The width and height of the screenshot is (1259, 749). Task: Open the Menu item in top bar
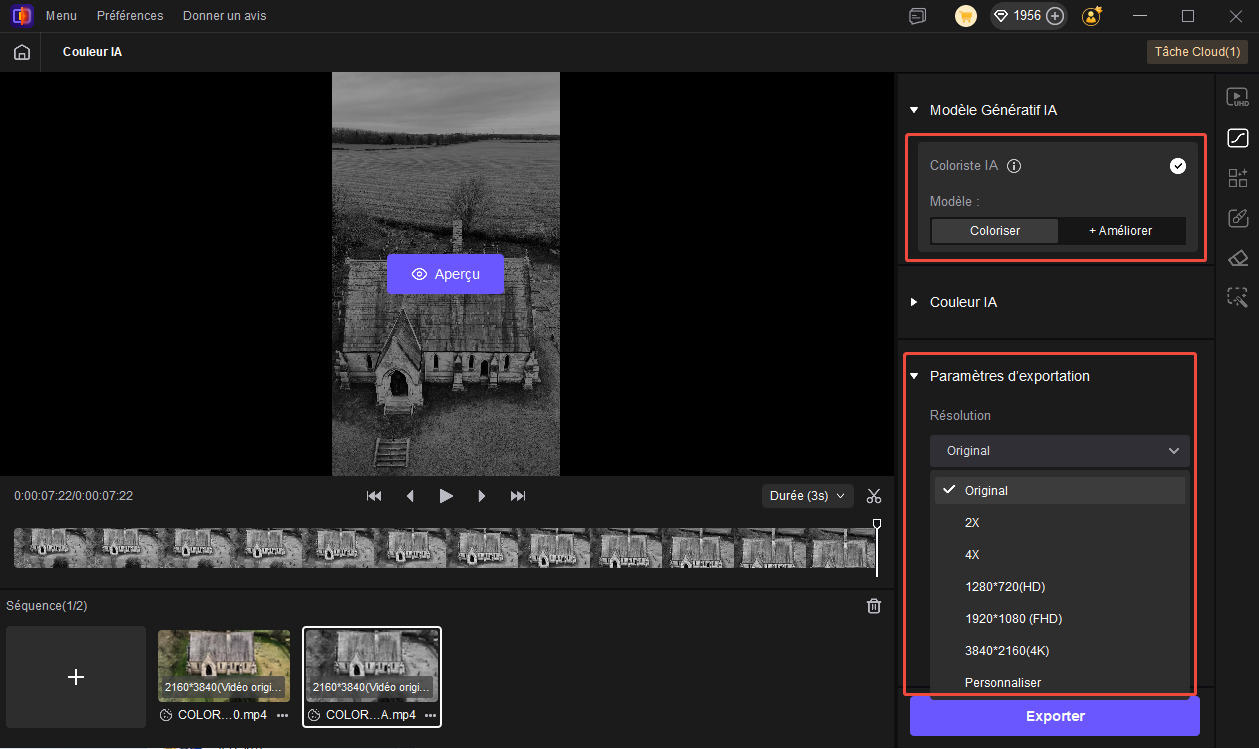coord(61,15)
